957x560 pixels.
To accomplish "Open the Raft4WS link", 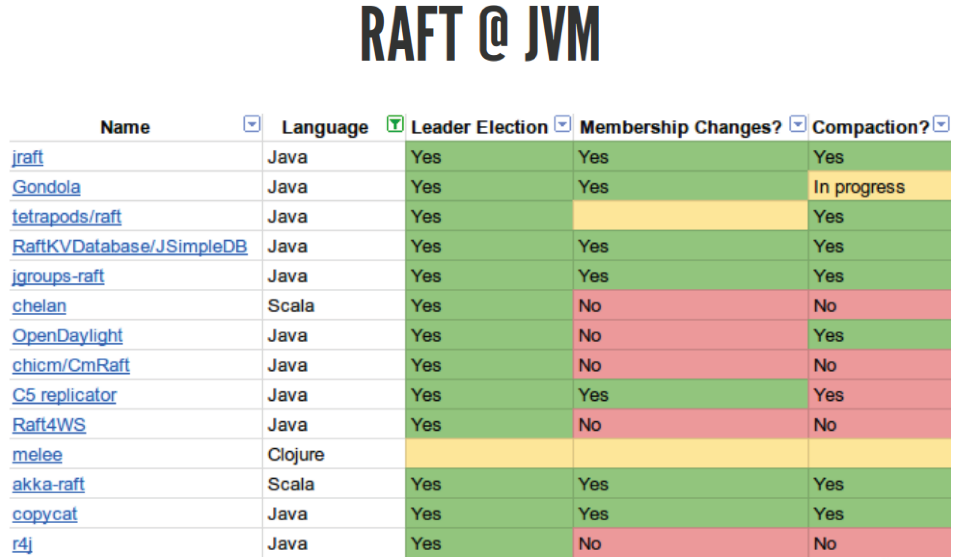I will (x=49, y=425).
